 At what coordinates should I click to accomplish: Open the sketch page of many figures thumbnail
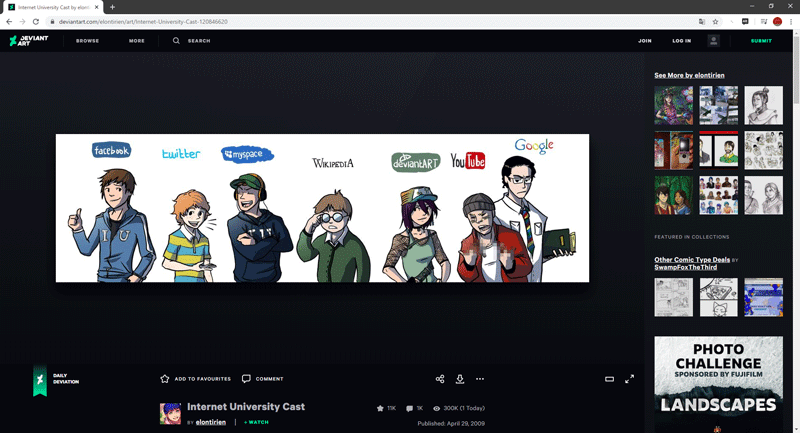(763, 150)
